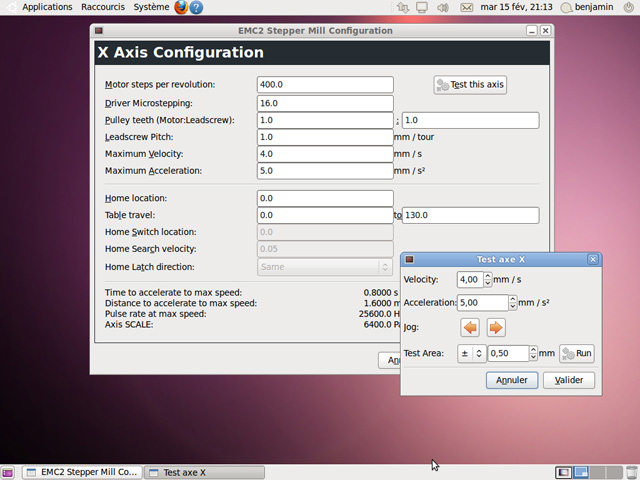Focus Acceleration 5,00 field in test dialog
This screenshot has height=480, width=640.
(x=483, y=303)
